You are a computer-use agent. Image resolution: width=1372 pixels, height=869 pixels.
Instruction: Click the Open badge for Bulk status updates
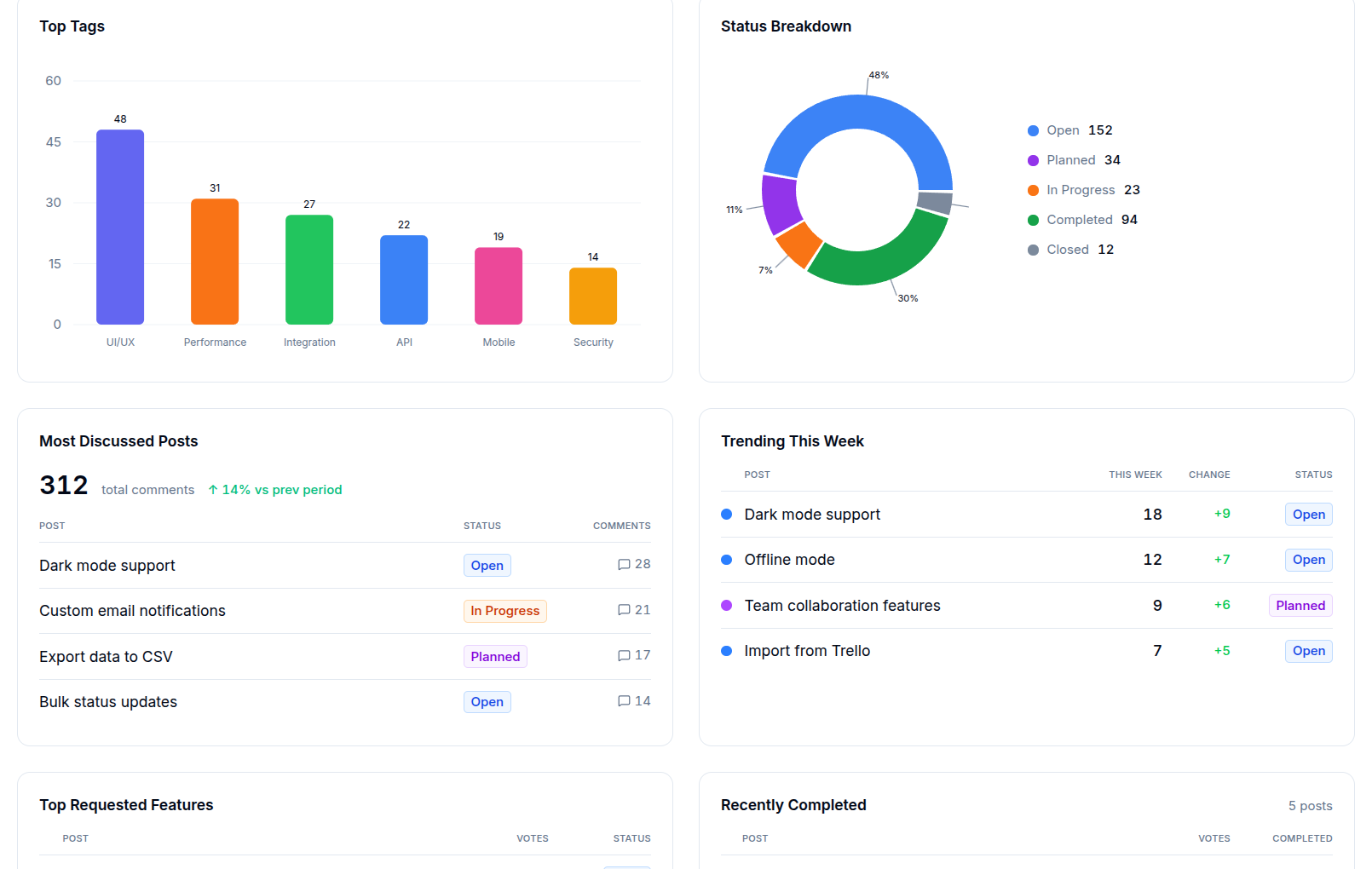pos(487,702)
